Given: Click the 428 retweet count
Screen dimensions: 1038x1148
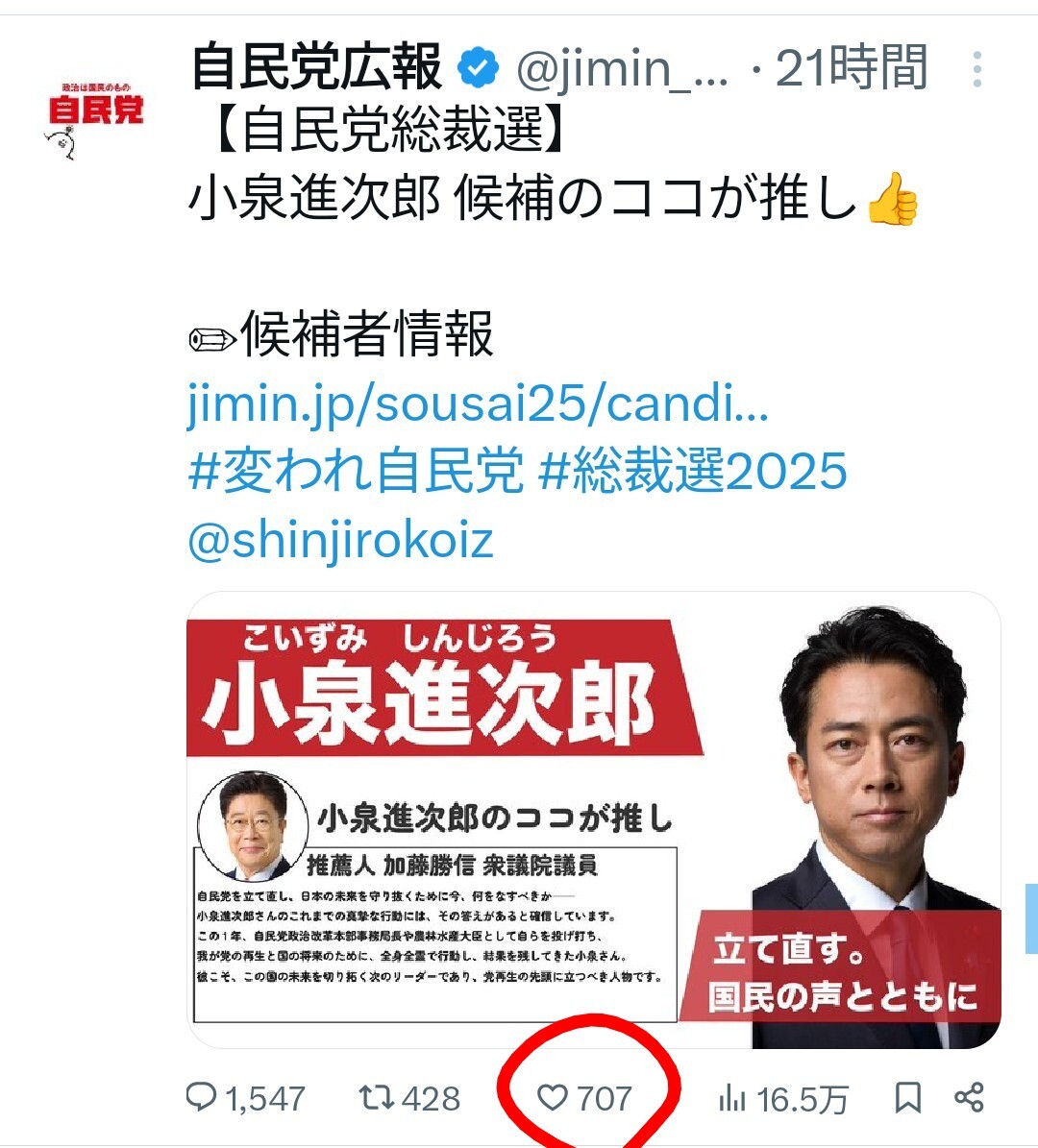Looking at the screenshot, I should [432, 1098].
